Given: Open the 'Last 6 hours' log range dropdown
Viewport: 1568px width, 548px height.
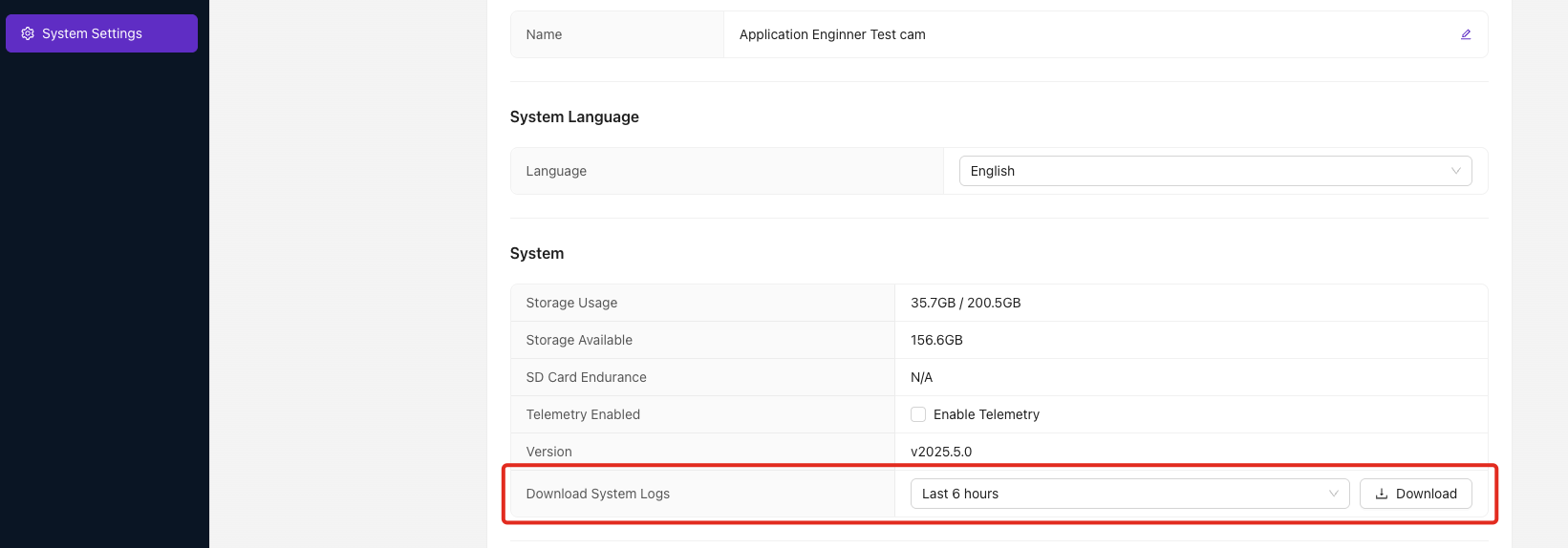Looking at the screenshot, I should pos(1128,494).
